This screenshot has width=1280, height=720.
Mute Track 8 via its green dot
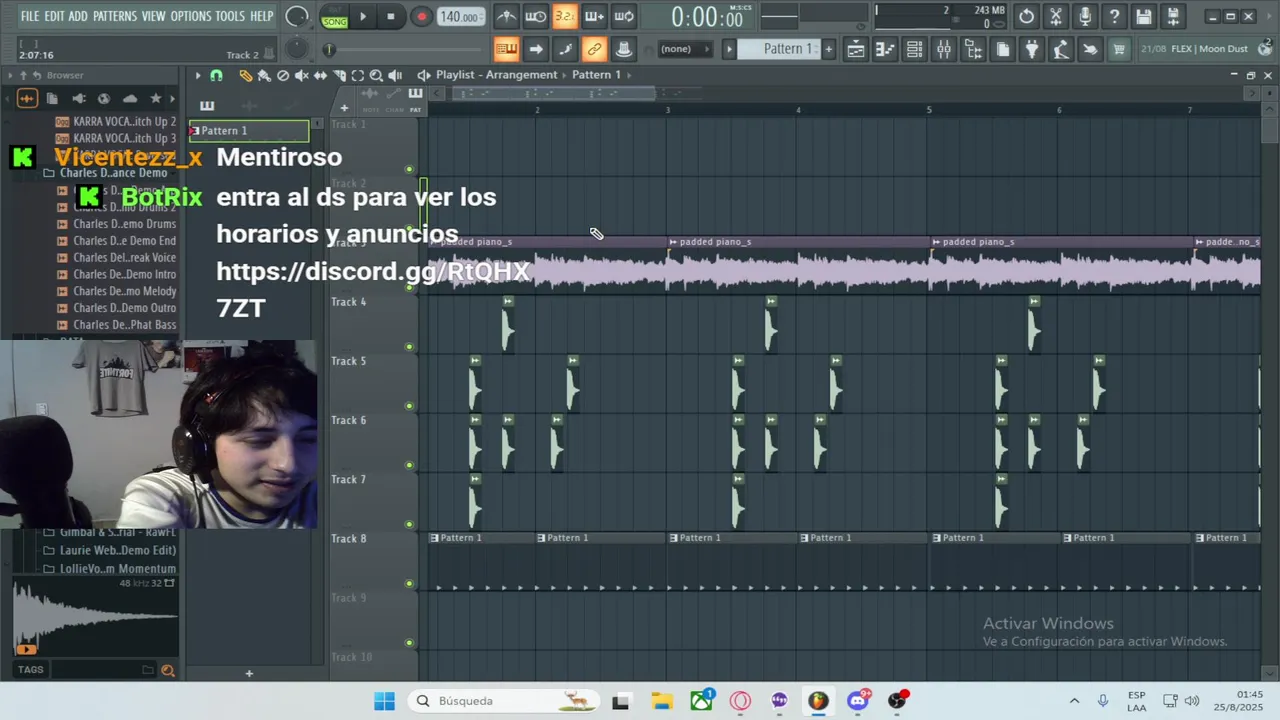pos(409,583)
